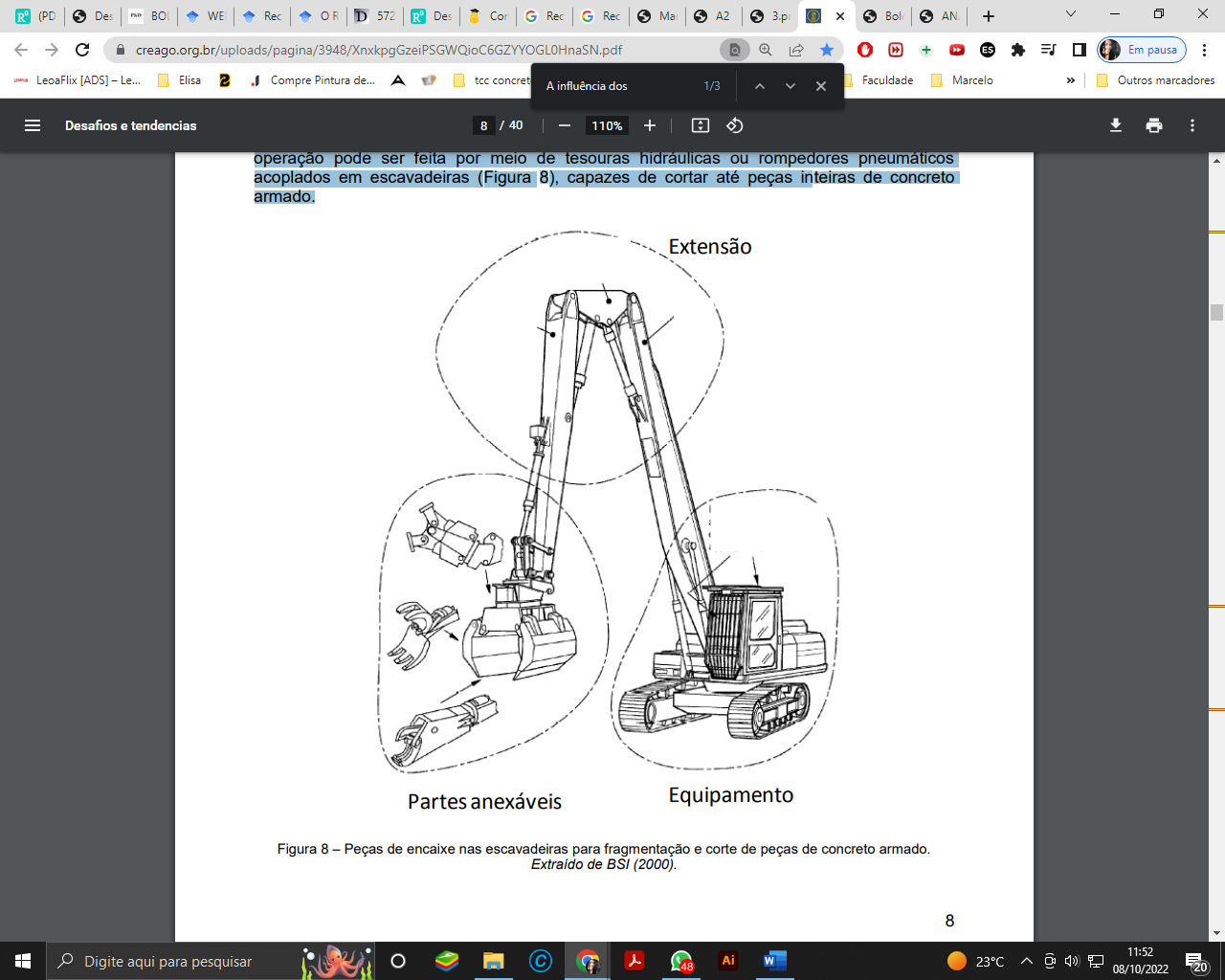Open the tab search dropdown
Viewport: 1225px width, 980px height.
(1071, 15)
